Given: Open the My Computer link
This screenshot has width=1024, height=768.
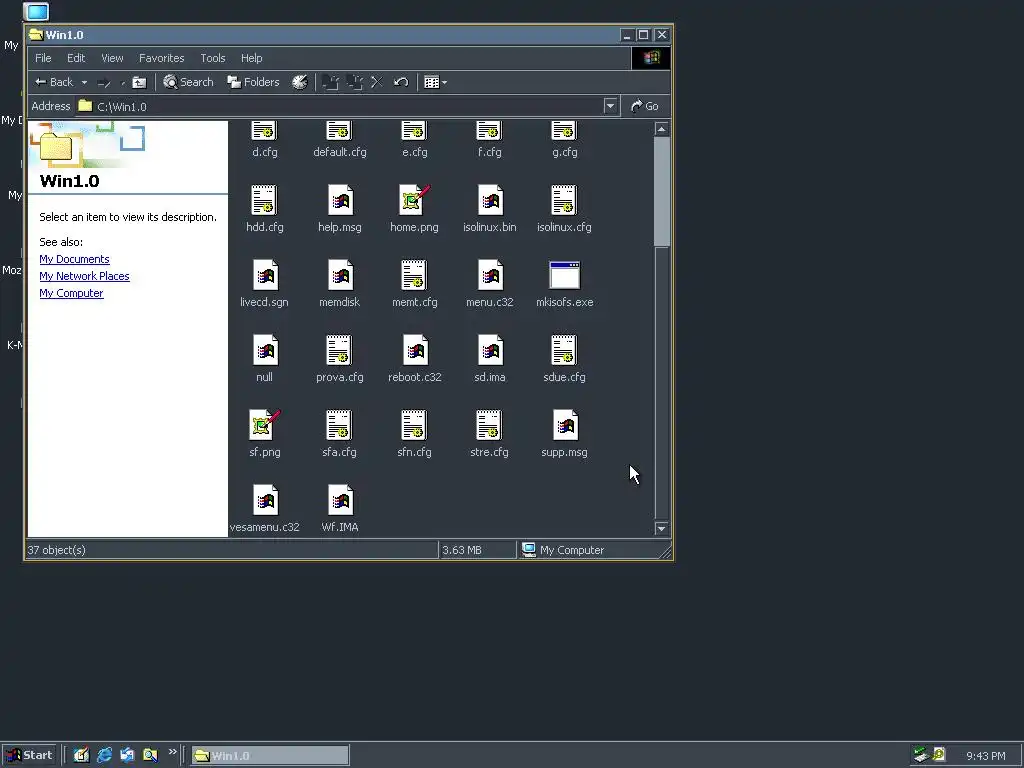Looking at the screenshot, I should tap(71, 293).
